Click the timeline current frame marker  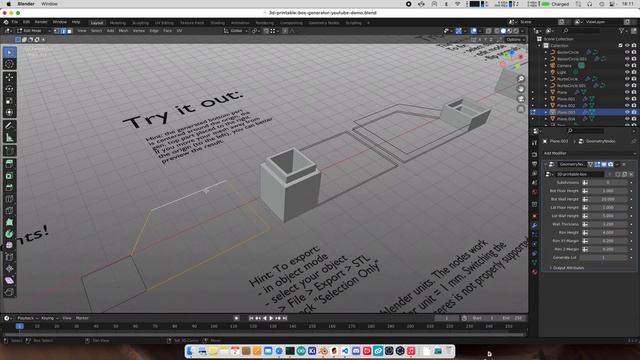pos(19,326)
